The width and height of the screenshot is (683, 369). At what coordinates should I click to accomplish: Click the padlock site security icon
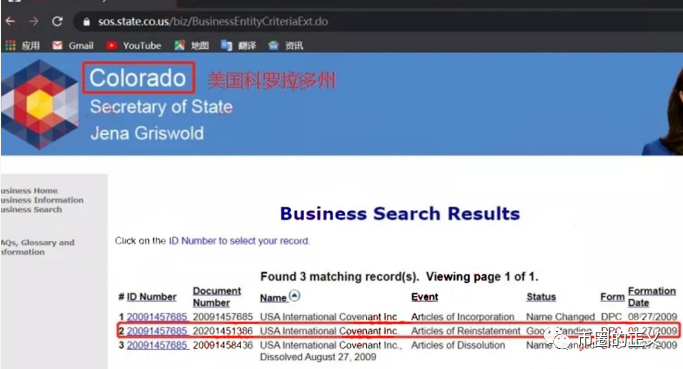click(x=86, y=21)
